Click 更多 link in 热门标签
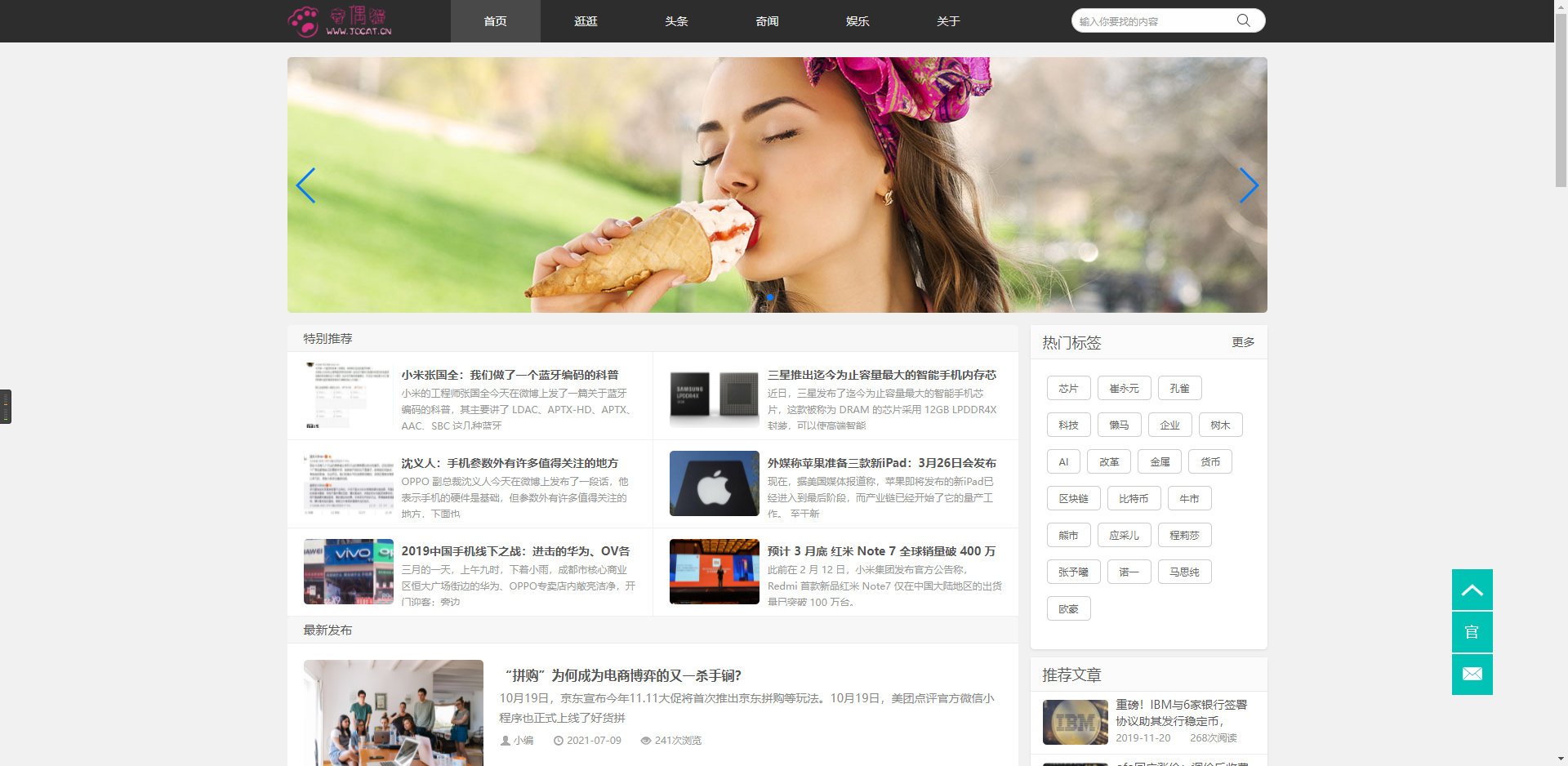Viewport: 1568px width, 766px height. [1243, 342]
